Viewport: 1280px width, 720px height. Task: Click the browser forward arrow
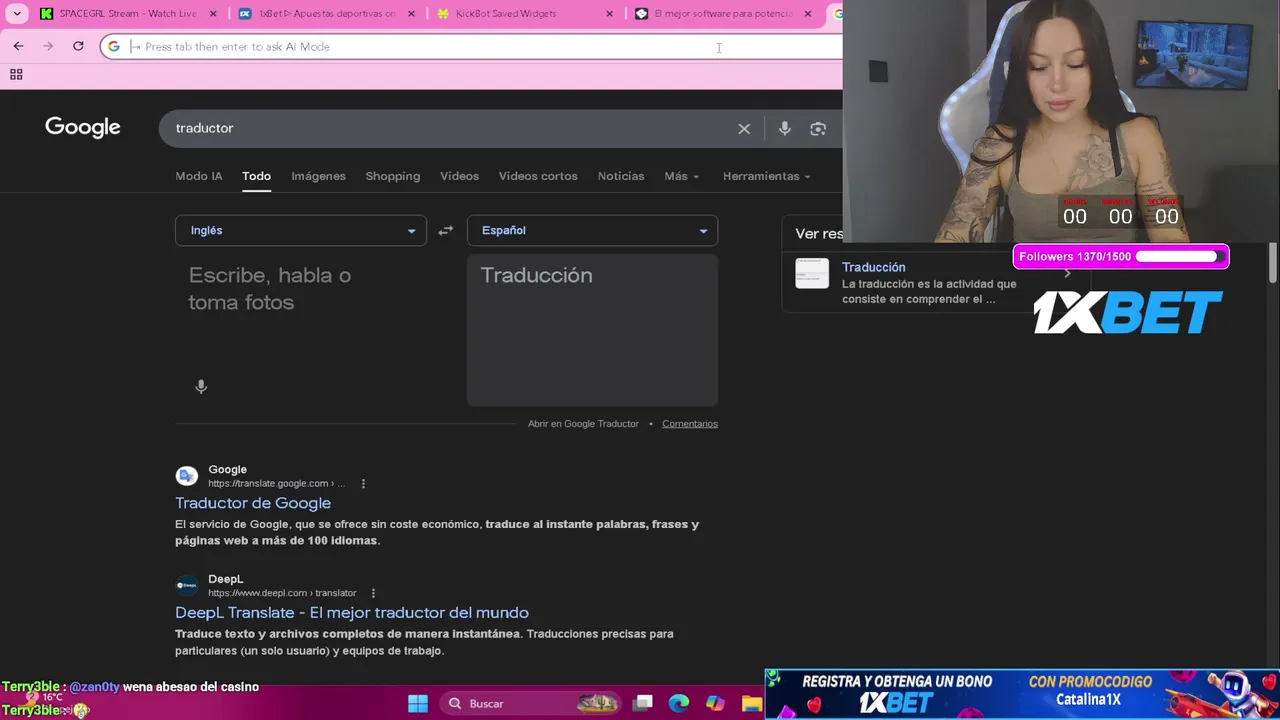(x=48, y=46)
